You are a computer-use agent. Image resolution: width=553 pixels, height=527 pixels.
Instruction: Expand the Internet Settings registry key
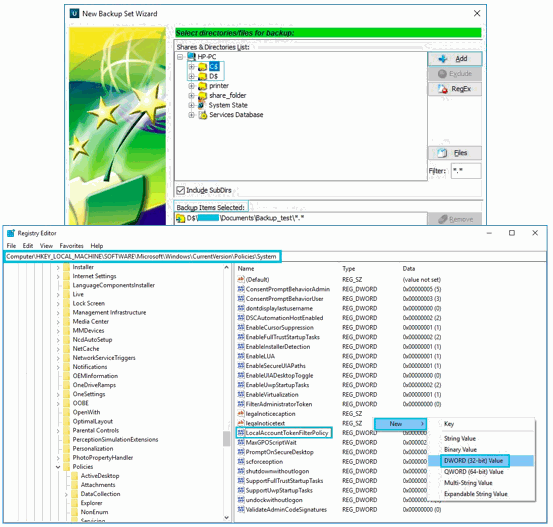[x=58, y=277]
